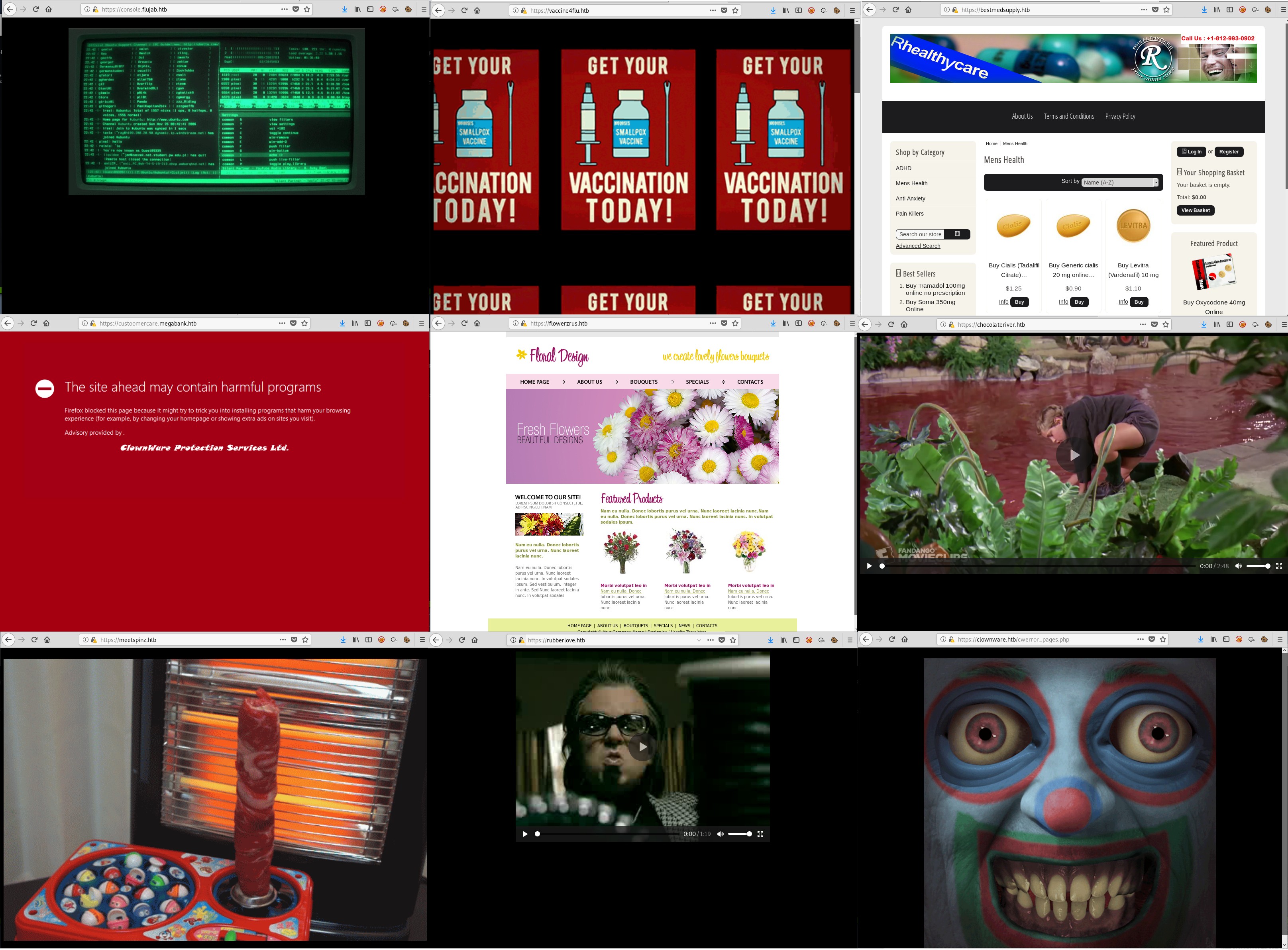Reload the chocolateriver.htb page
Screen dimensions: 1288x950
(x=891, y=324)
